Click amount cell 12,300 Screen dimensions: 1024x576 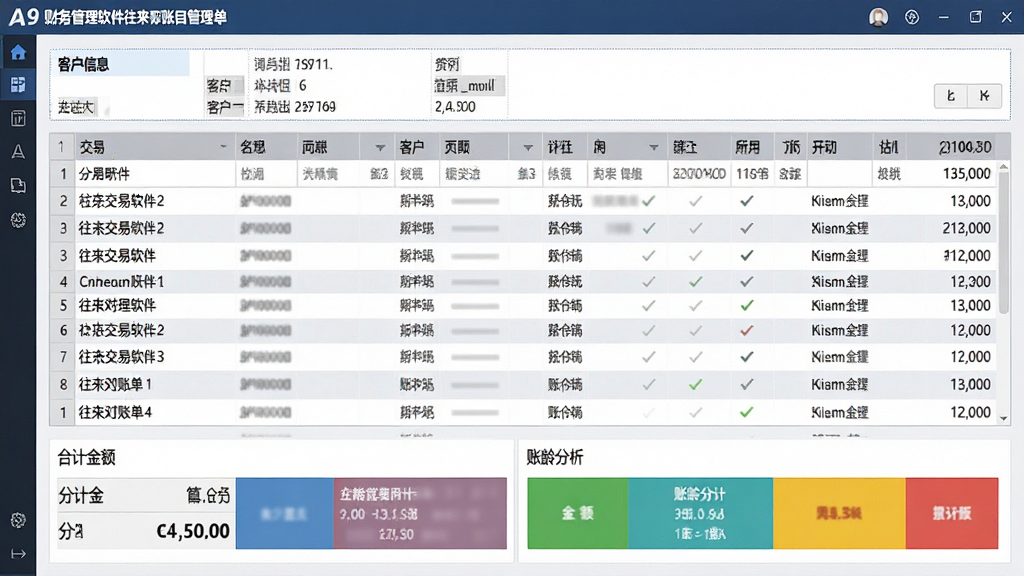tap(970, 281)
